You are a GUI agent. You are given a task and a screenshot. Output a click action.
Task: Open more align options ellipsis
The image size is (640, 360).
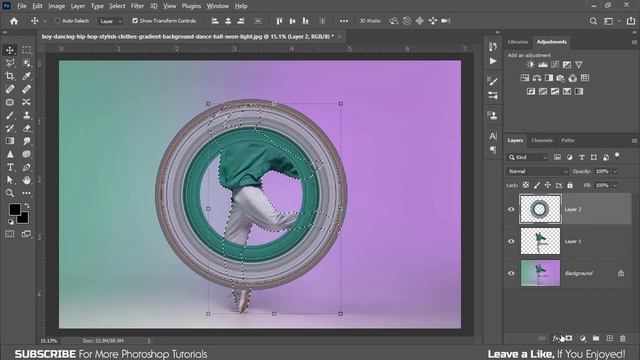344,21
